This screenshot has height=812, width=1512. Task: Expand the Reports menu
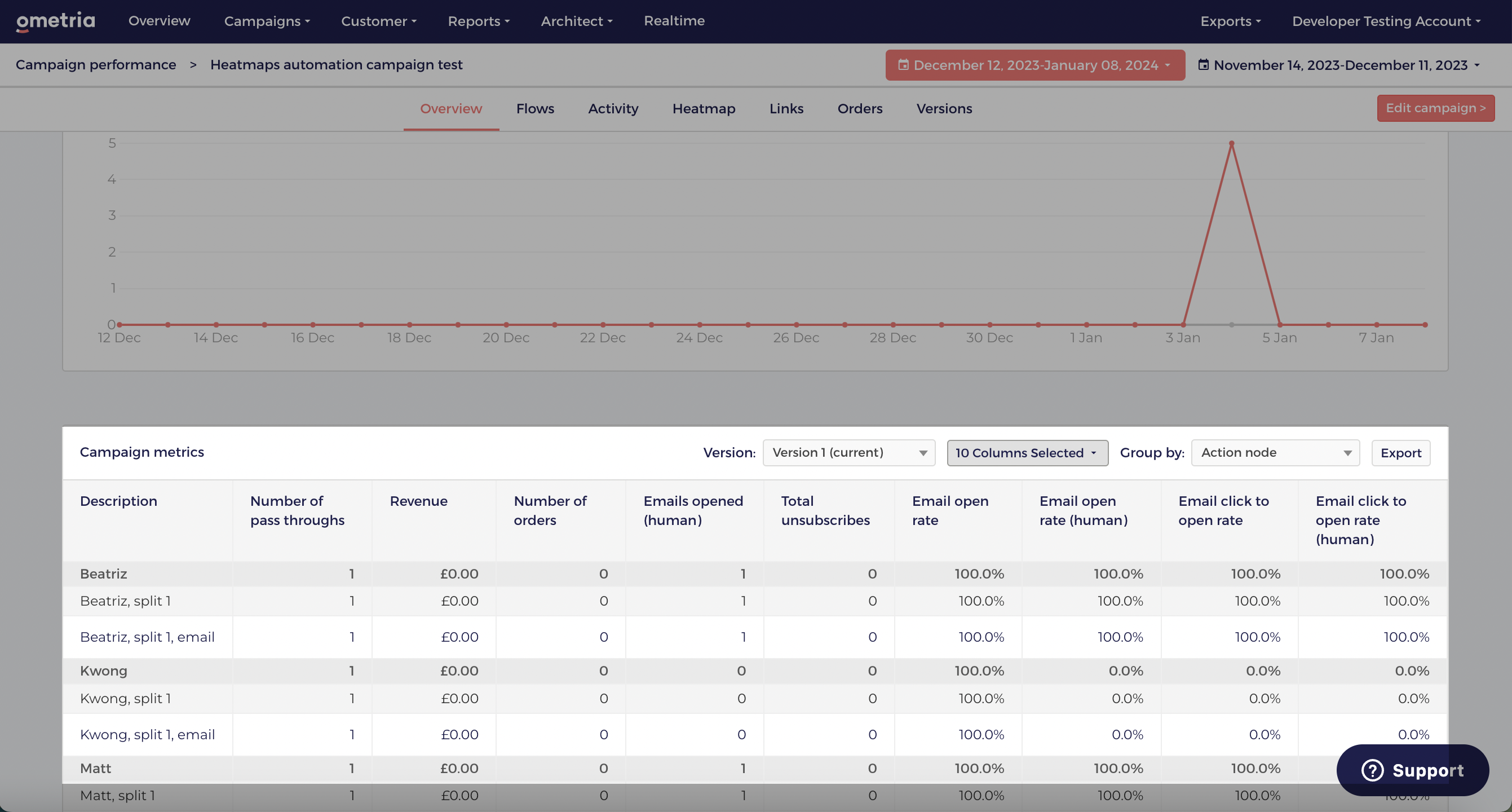(x=479, y=21)
